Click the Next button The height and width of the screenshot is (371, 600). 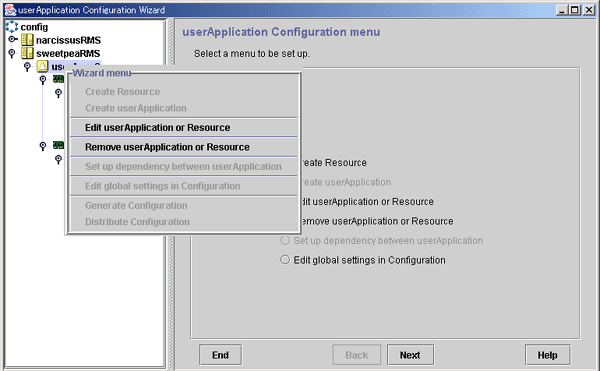point(410,355)
